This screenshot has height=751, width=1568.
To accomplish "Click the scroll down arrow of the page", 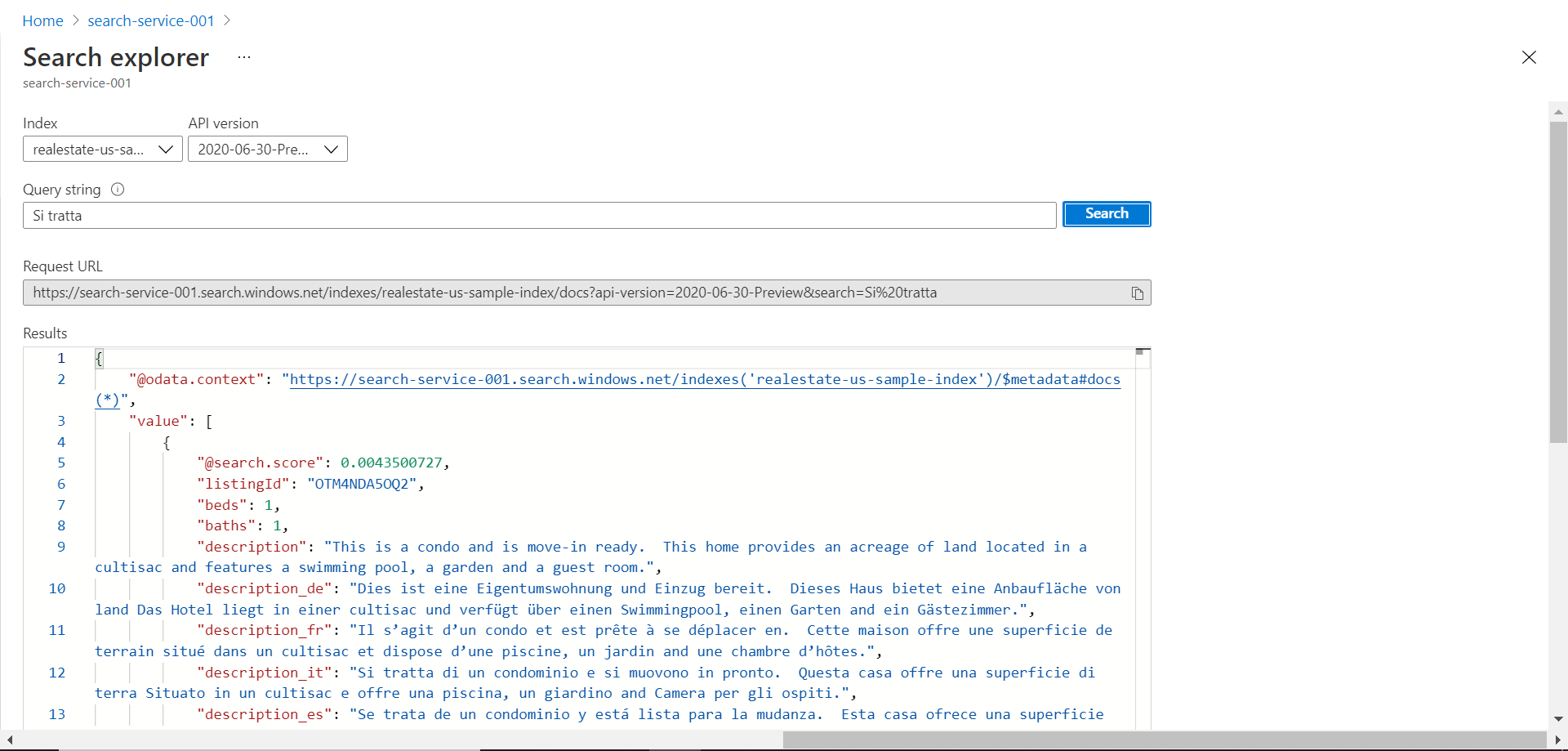I will click(x=1558, y=719).
